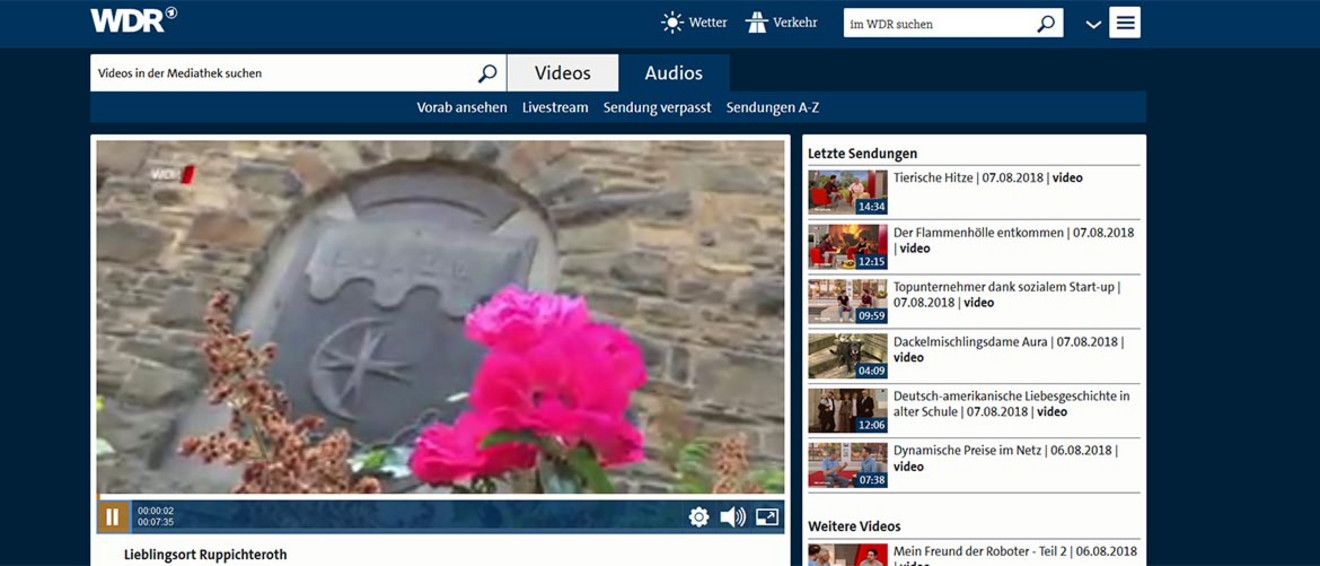Open 'Topunternehmer dank sozialem Start-up' link
Screen dimensions: 1320x566
pos(1007,294)
